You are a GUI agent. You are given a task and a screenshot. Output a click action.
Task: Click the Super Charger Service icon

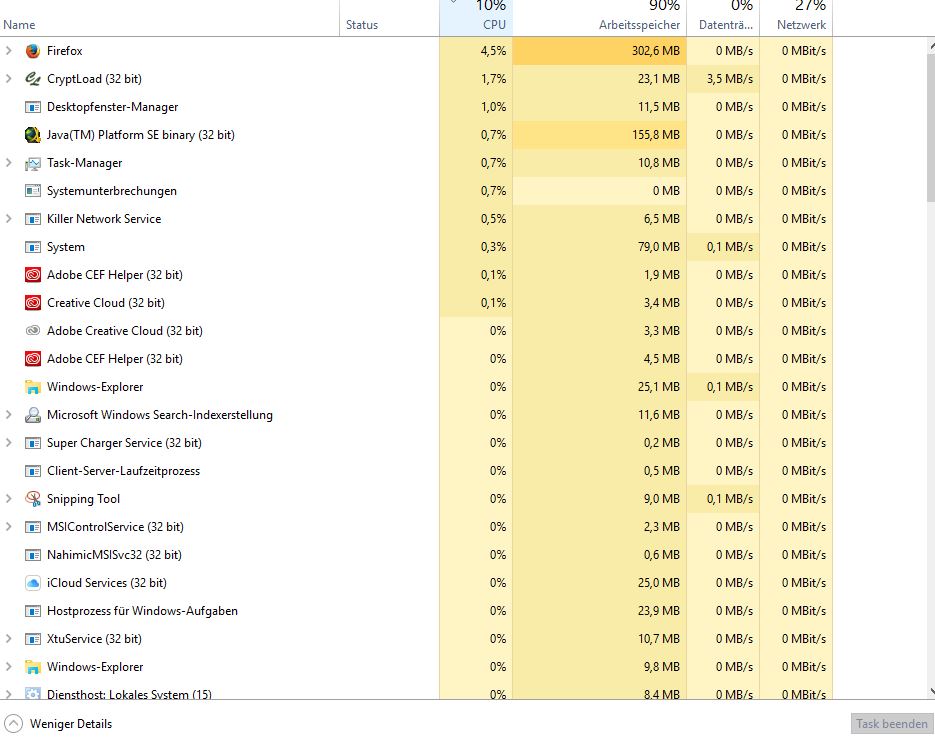pos(33,444)
